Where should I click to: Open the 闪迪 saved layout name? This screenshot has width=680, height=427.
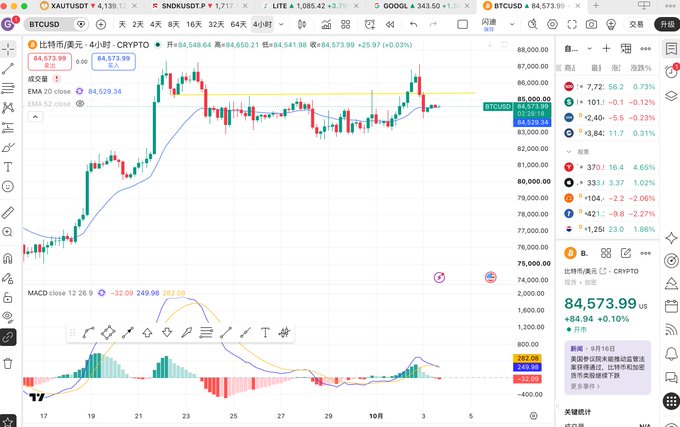pos(489,24)
